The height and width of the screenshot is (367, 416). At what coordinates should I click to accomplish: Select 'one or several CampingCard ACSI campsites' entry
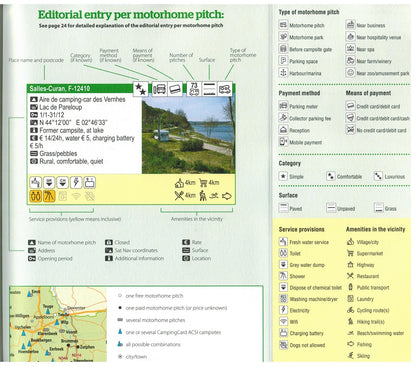[173, 333]
